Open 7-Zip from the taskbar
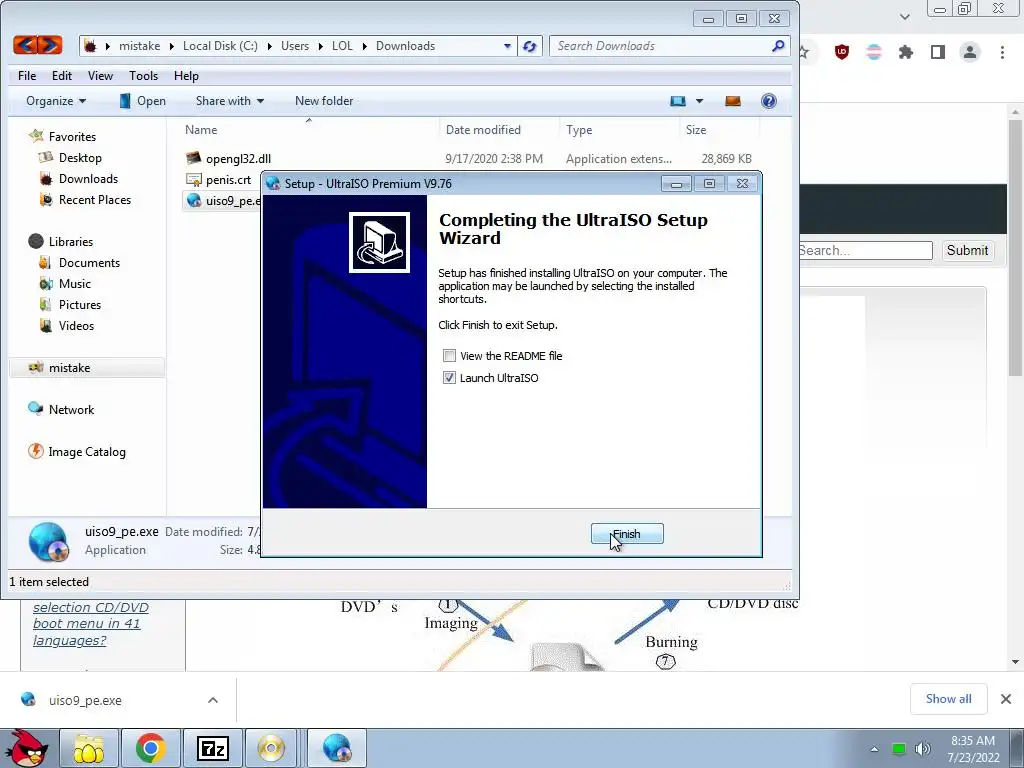 [x=213, y=748]
